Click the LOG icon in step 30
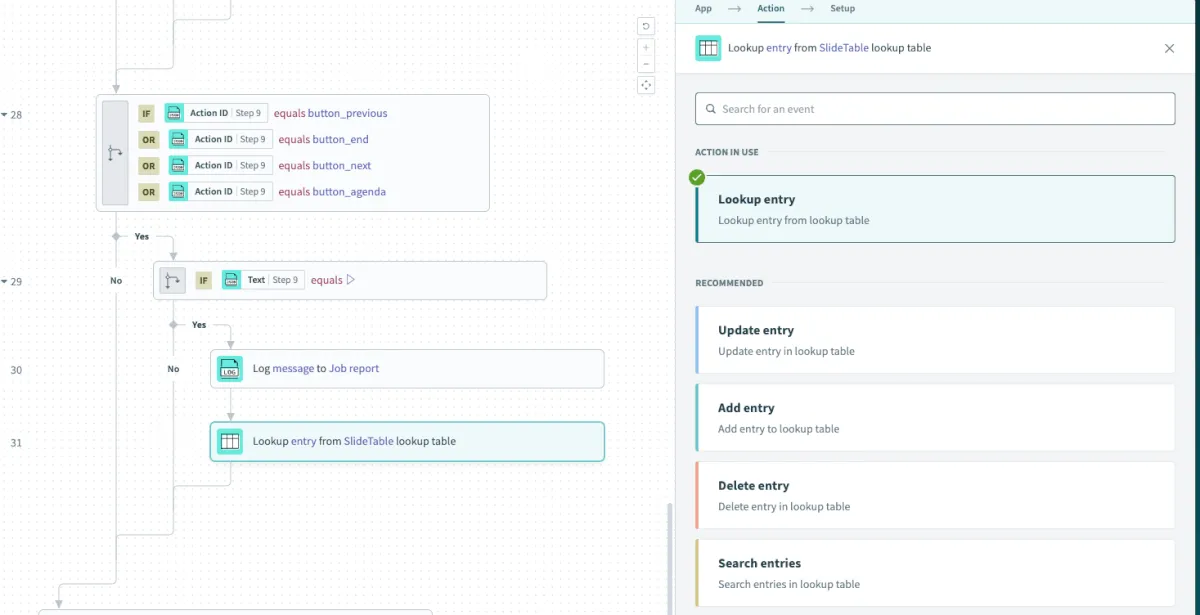This screenshot has height=615, width=1200. click(x=230, y=369)
